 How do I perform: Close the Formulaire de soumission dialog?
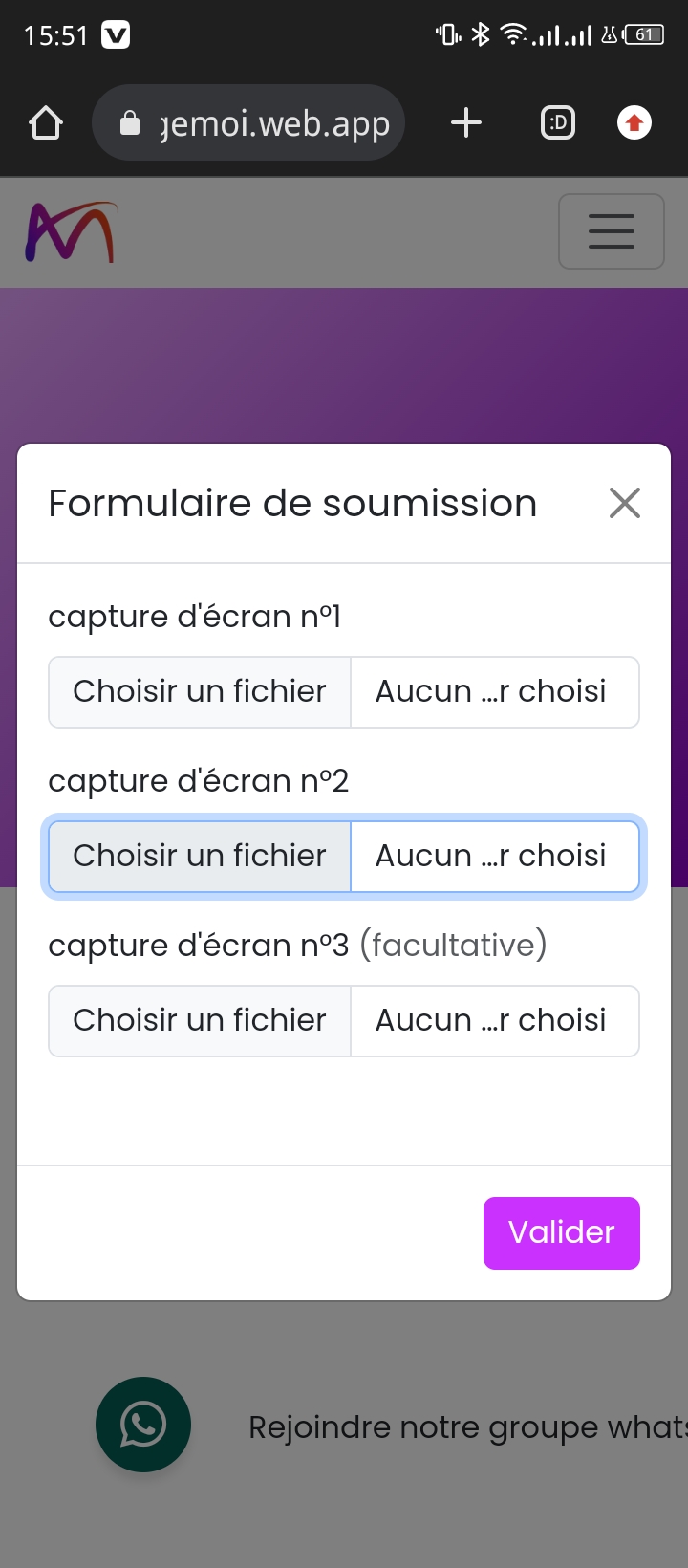tap(625, 503)
